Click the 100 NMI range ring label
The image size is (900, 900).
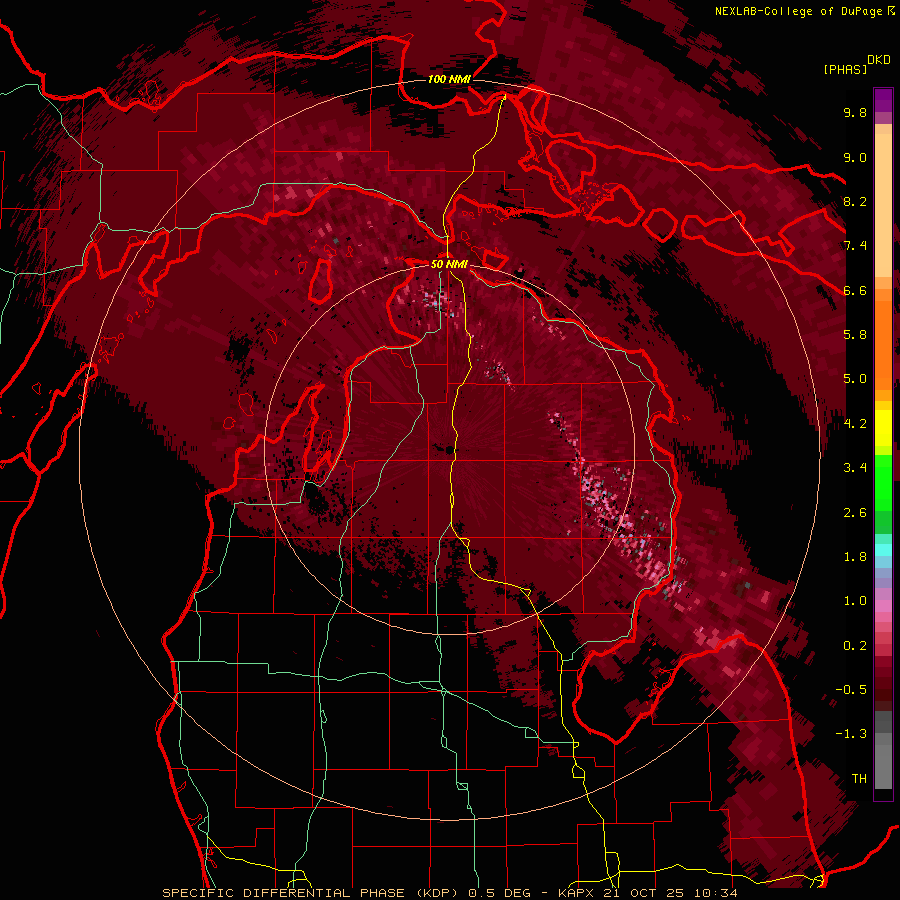(449, 79)
